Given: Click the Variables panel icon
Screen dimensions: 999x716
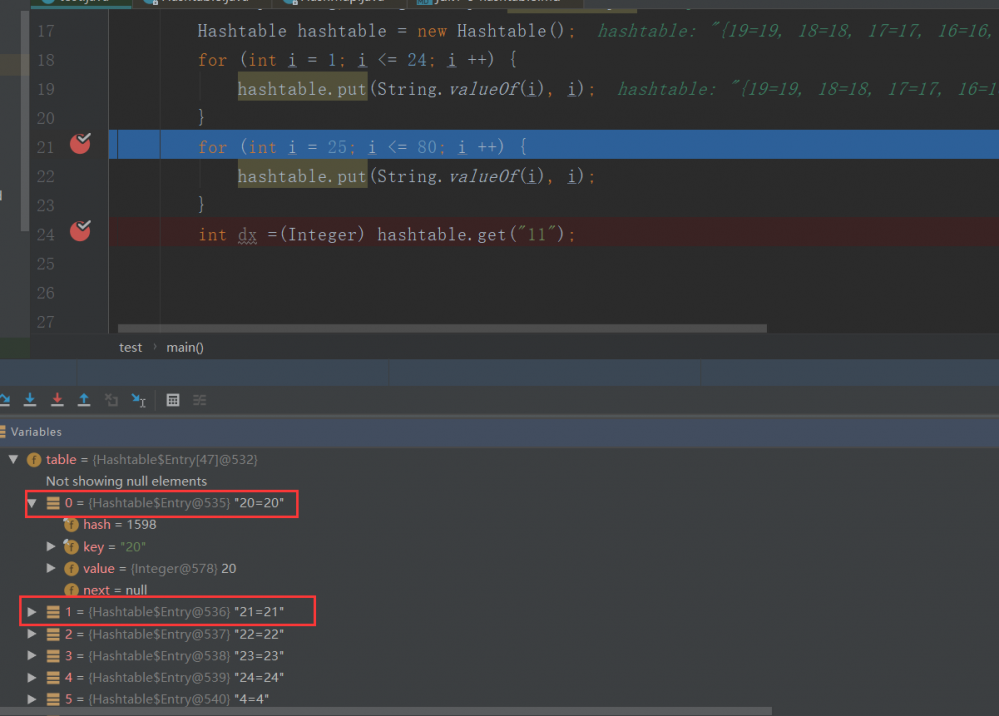Looking at the screenshot, I should (x=4, y=432).
